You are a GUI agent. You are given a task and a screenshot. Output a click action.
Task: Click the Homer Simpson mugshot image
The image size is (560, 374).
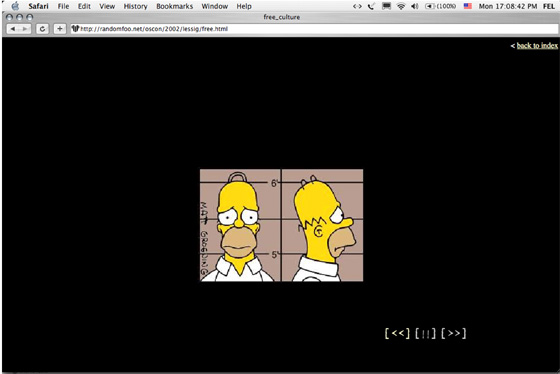[x=281, y=225]
